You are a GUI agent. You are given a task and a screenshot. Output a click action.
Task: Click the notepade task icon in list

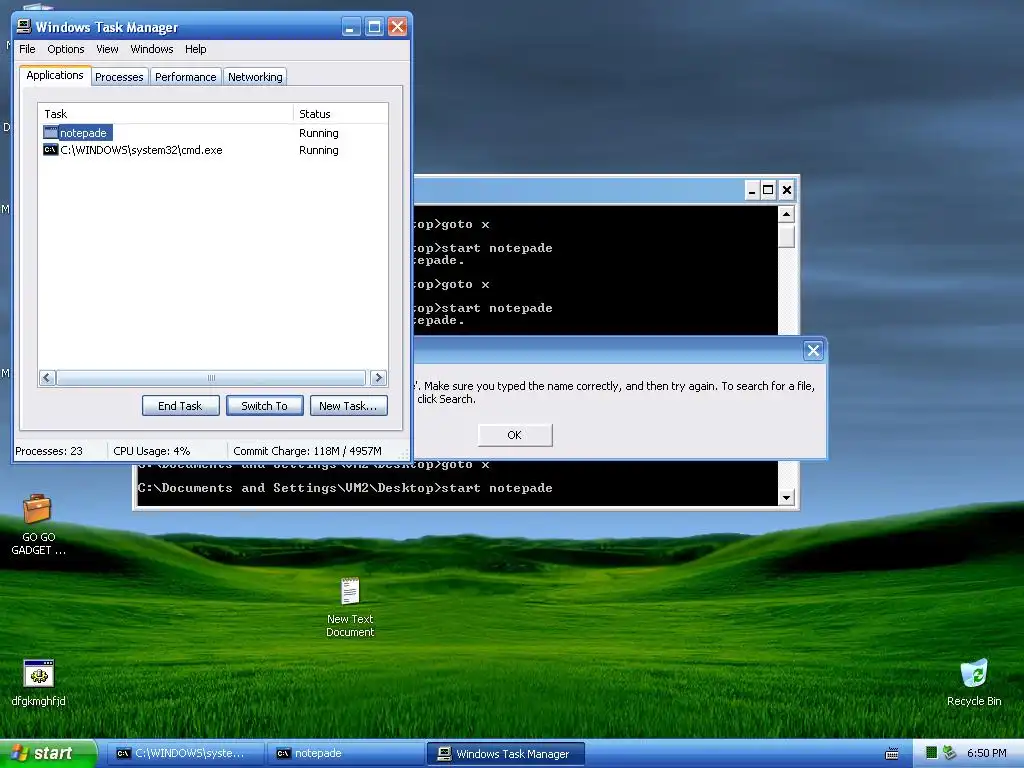click(50, 133)
